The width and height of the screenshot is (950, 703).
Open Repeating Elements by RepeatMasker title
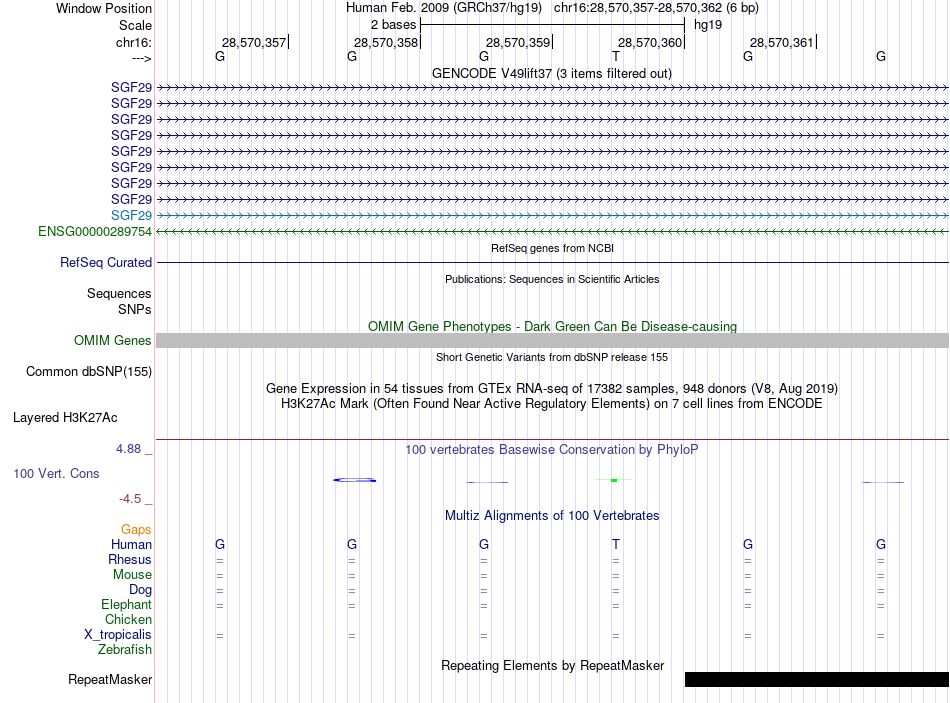click(x=553, y=665)
